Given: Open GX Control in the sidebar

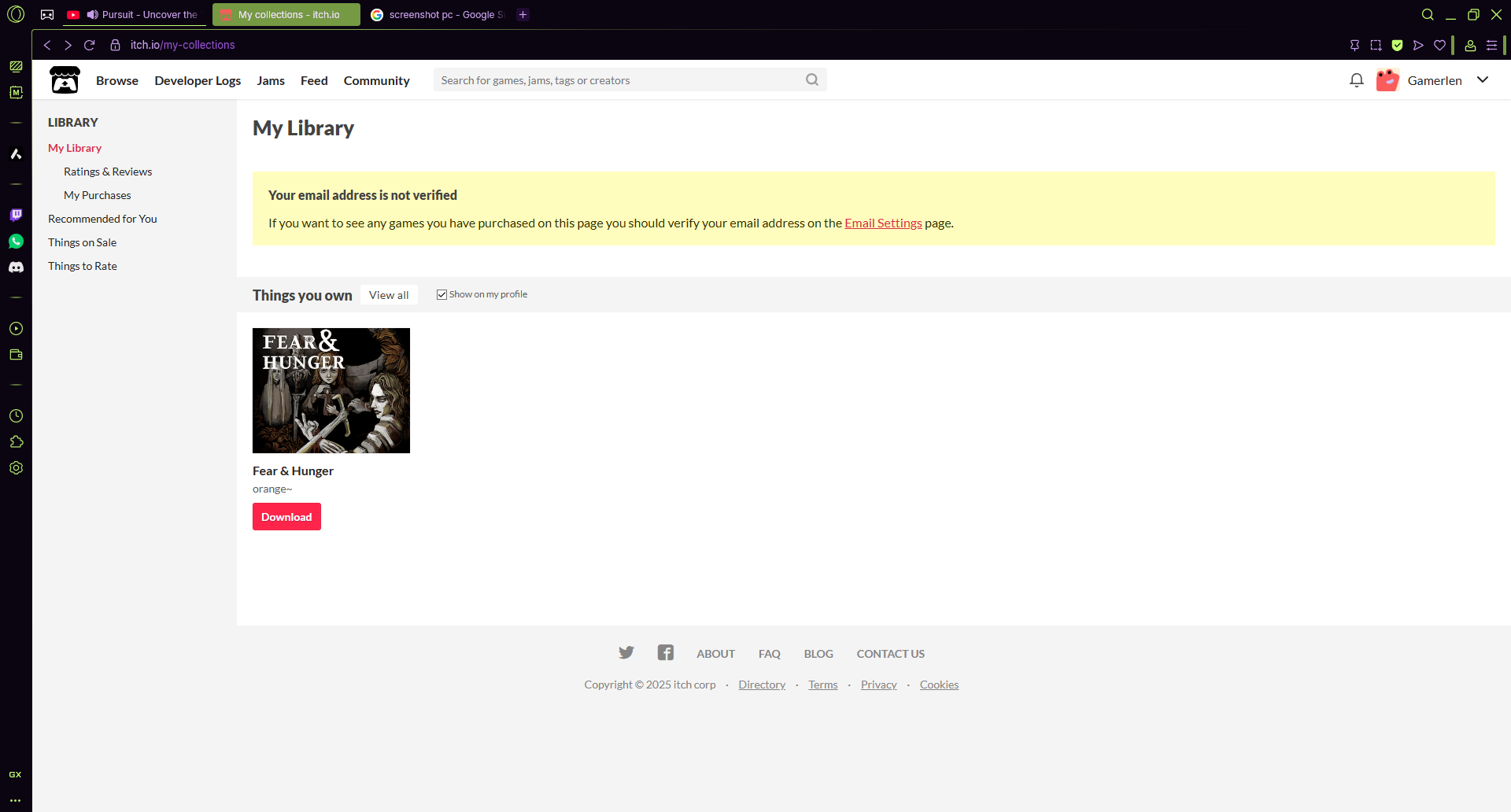Looking at the screenshot, I should [16, 67].
